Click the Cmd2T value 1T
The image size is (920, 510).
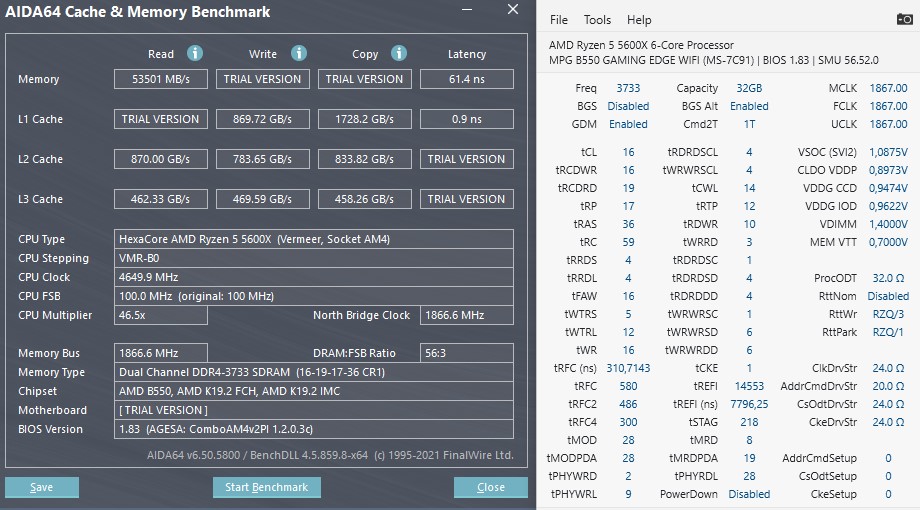[749, 124]
